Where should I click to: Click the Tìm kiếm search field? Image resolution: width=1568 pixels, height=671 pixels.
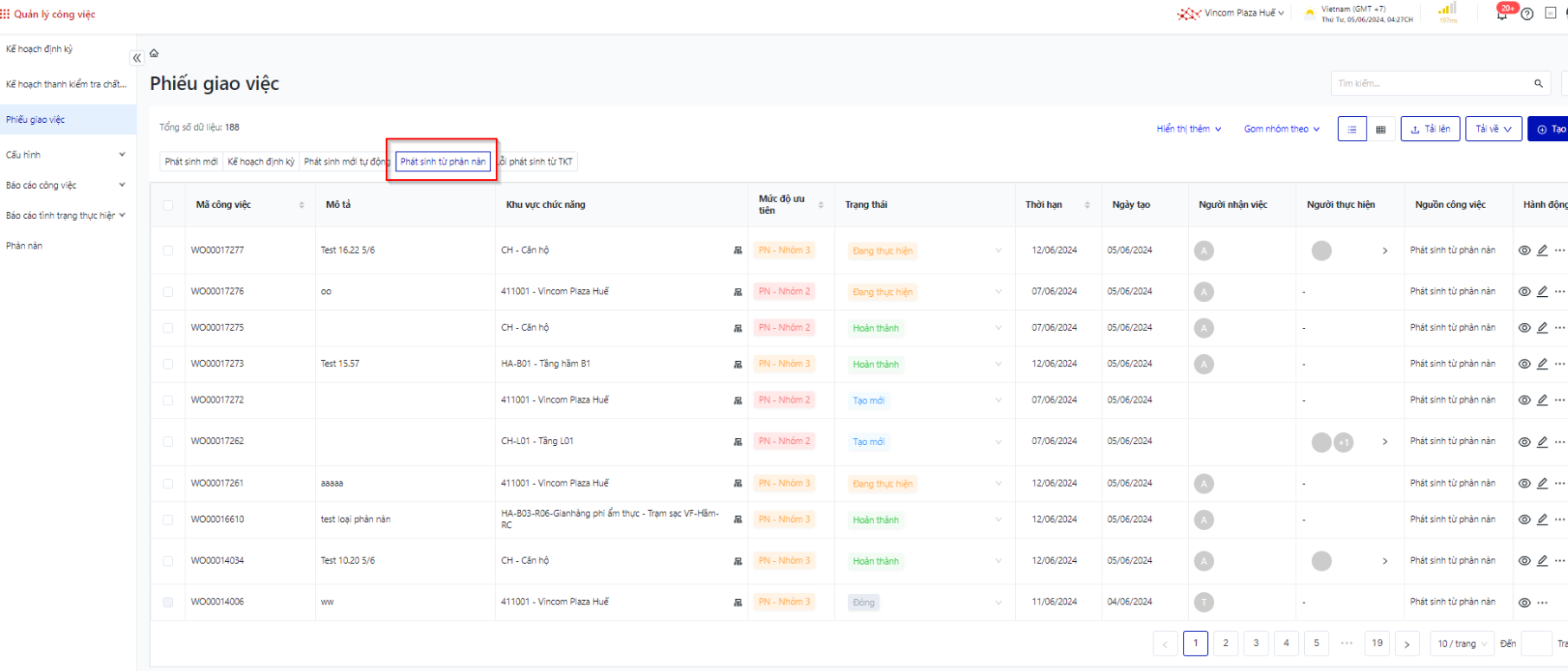1432,83
